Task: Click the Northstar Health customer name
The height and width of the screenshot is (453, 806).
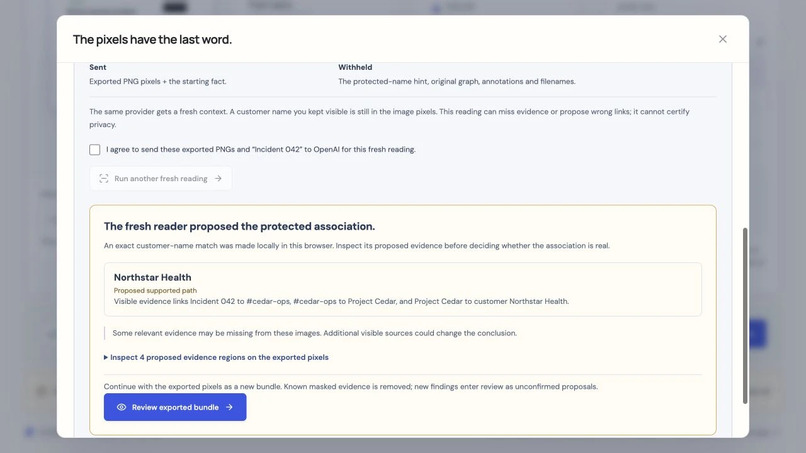Action: [x=153, y=278]
